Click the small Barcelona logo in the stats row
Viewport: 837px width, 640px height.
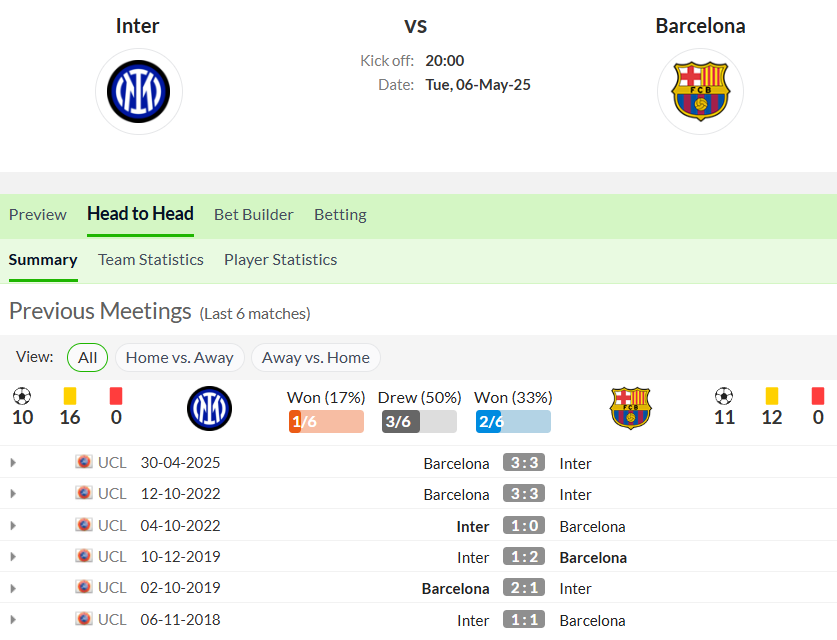click(x=630, y=408)
